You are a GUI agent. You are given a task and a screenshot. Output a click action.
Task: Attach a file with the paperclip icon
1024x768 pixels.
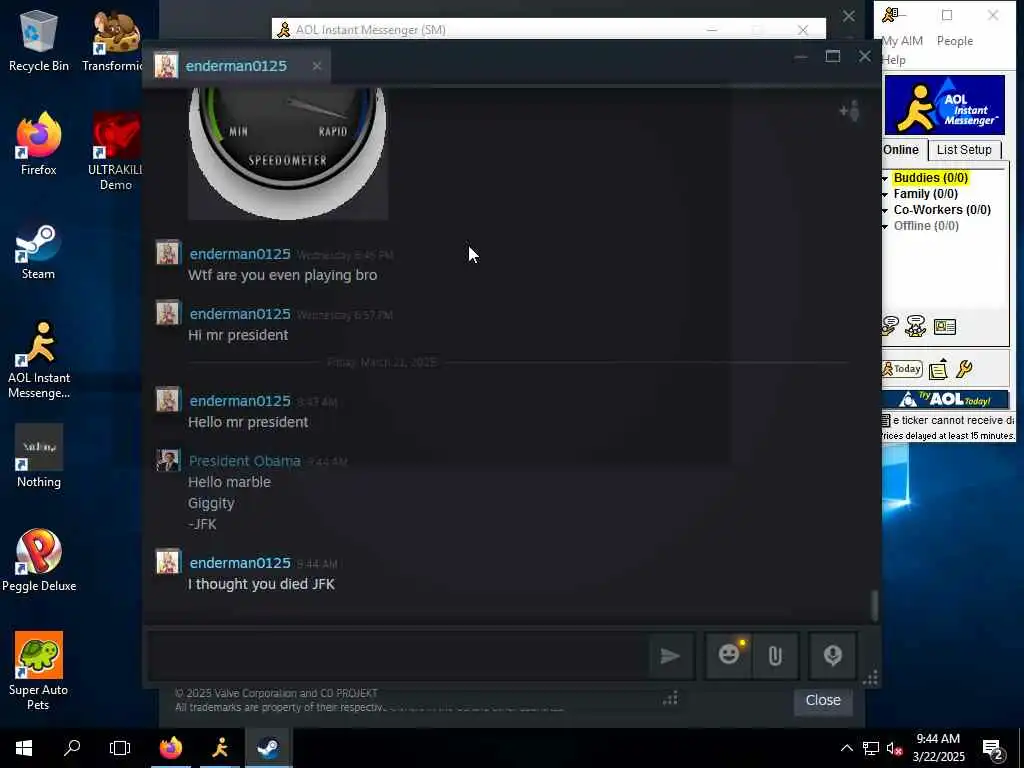[775, 656]
